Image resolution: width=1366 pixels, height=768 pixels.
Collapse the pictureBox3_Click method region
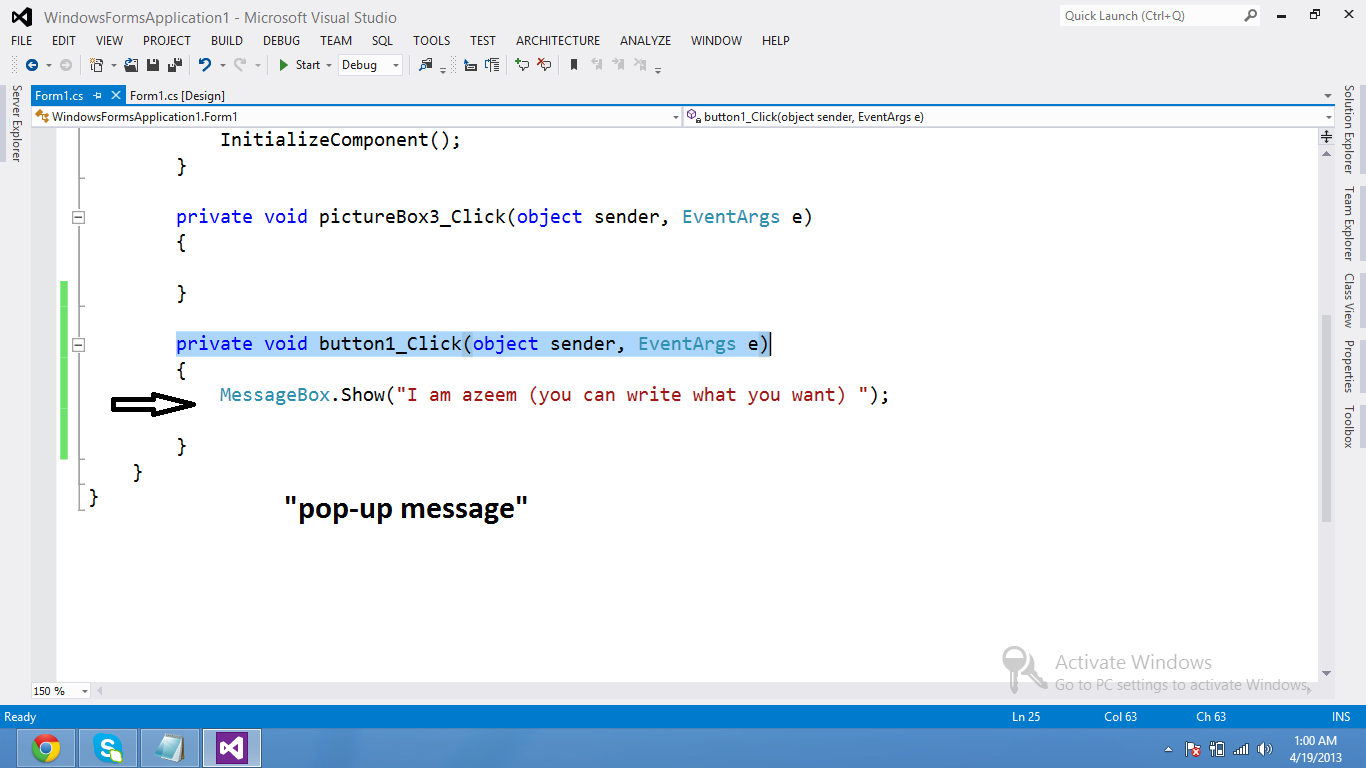[x=77, y=217]
